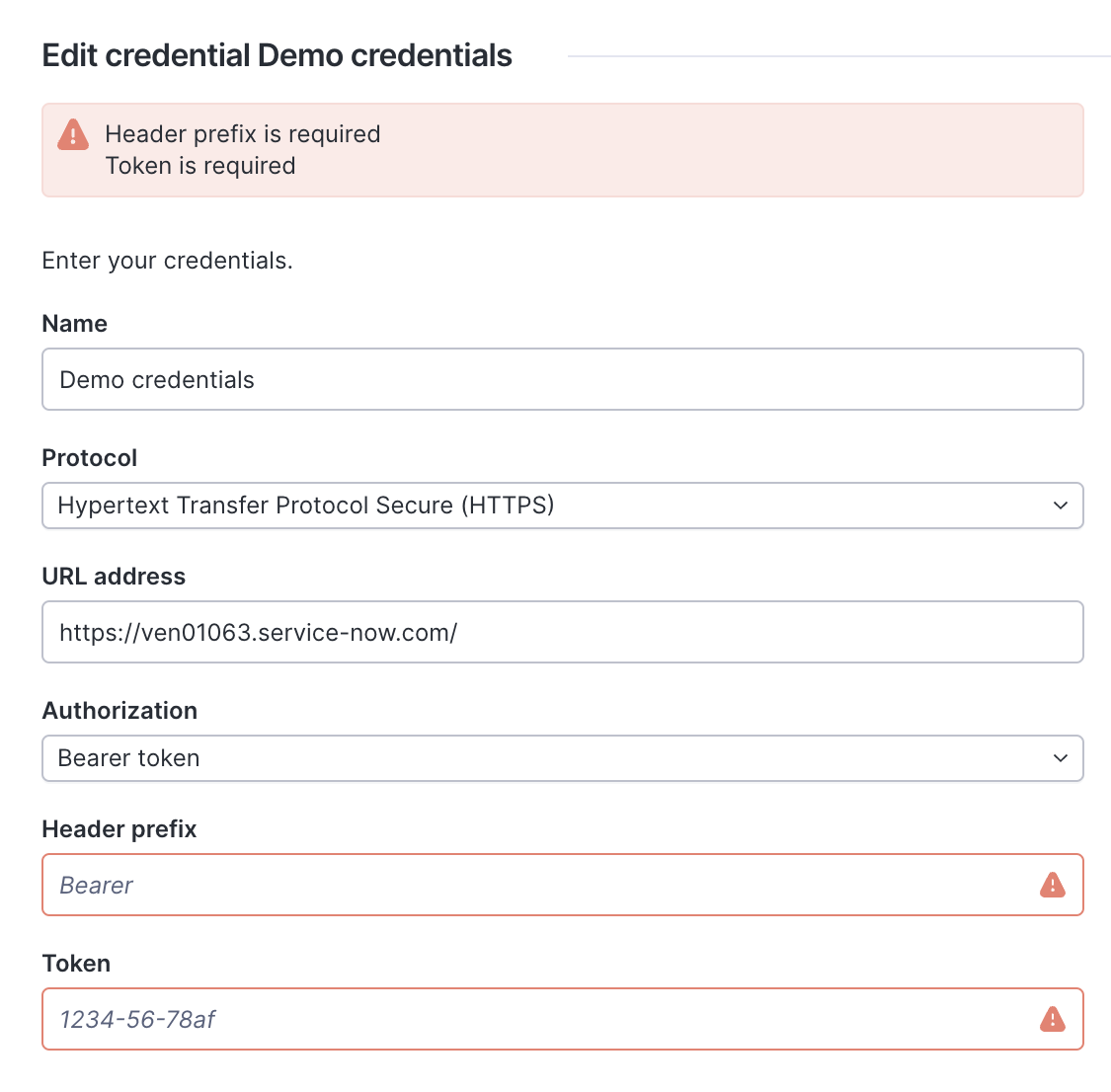Click the "Token is required" error message
The image size is (1111, 1092).
point(200,166)
